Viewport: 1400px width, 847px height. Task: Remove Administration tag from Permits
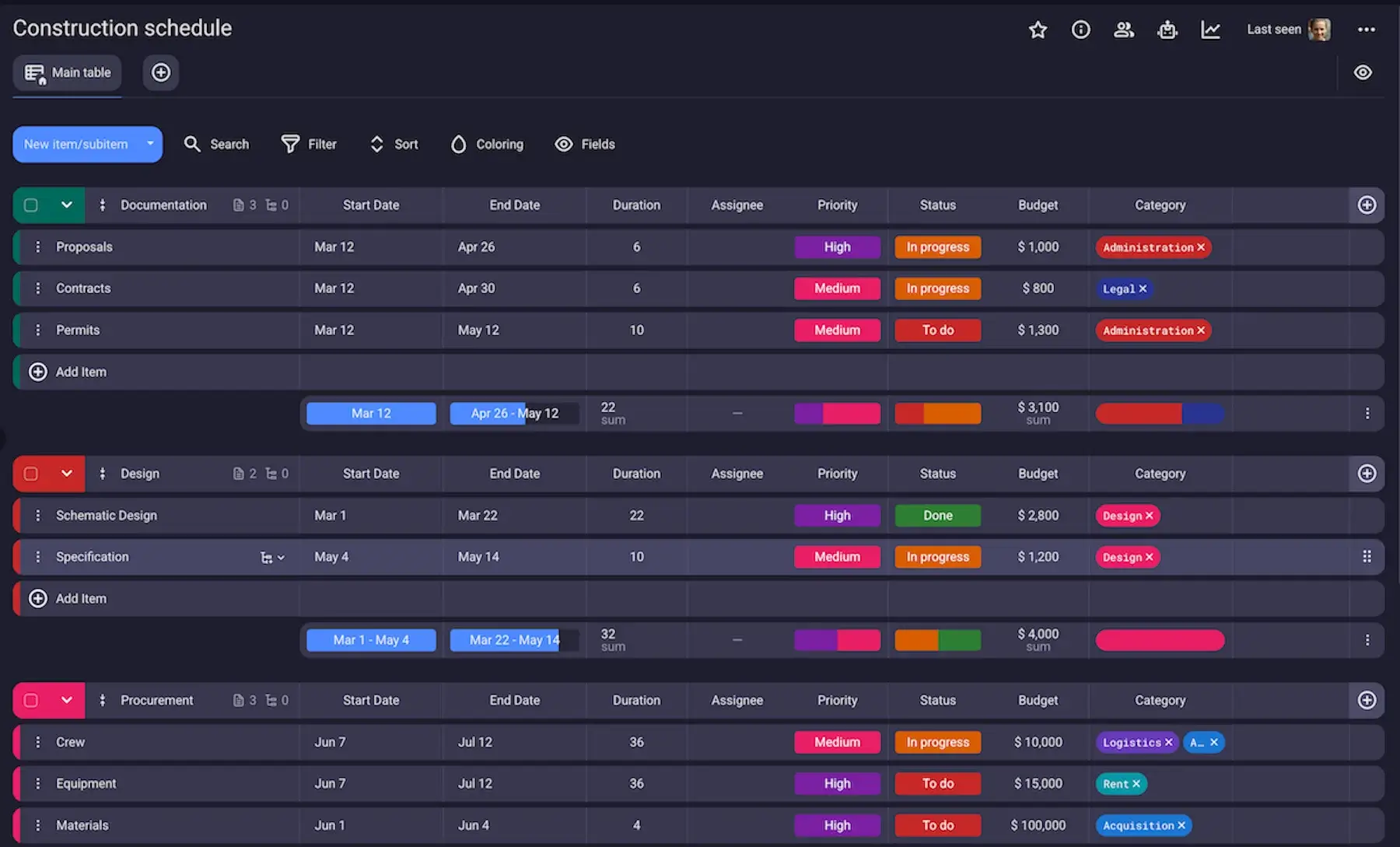click(1201, 331)
